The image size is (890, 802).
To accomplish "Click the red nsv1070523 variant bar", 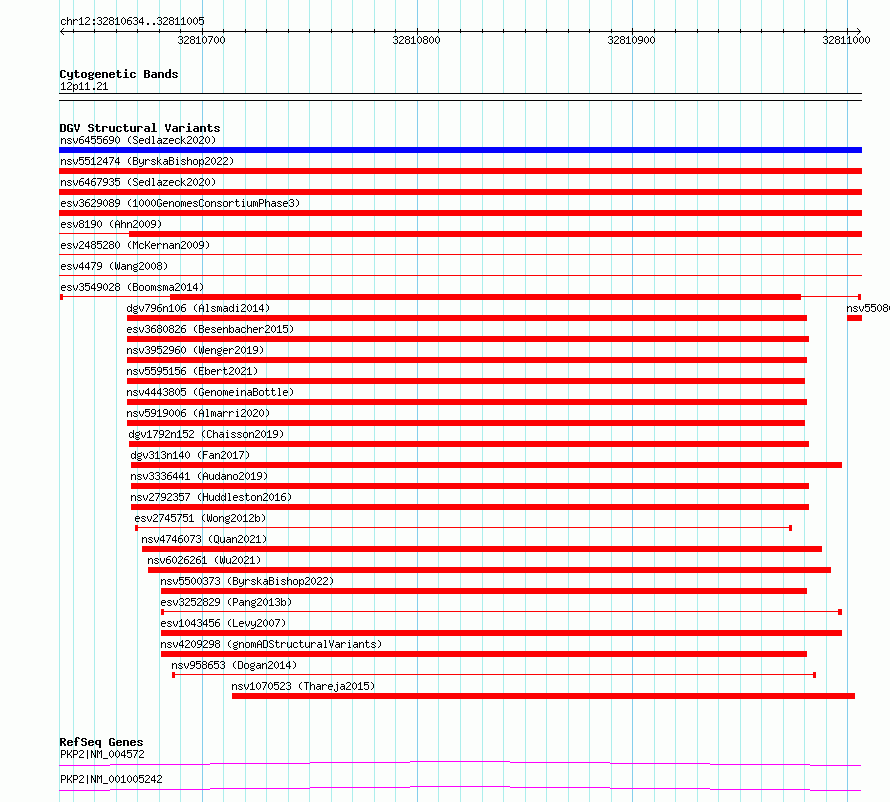I will click(x=543, y=696).
